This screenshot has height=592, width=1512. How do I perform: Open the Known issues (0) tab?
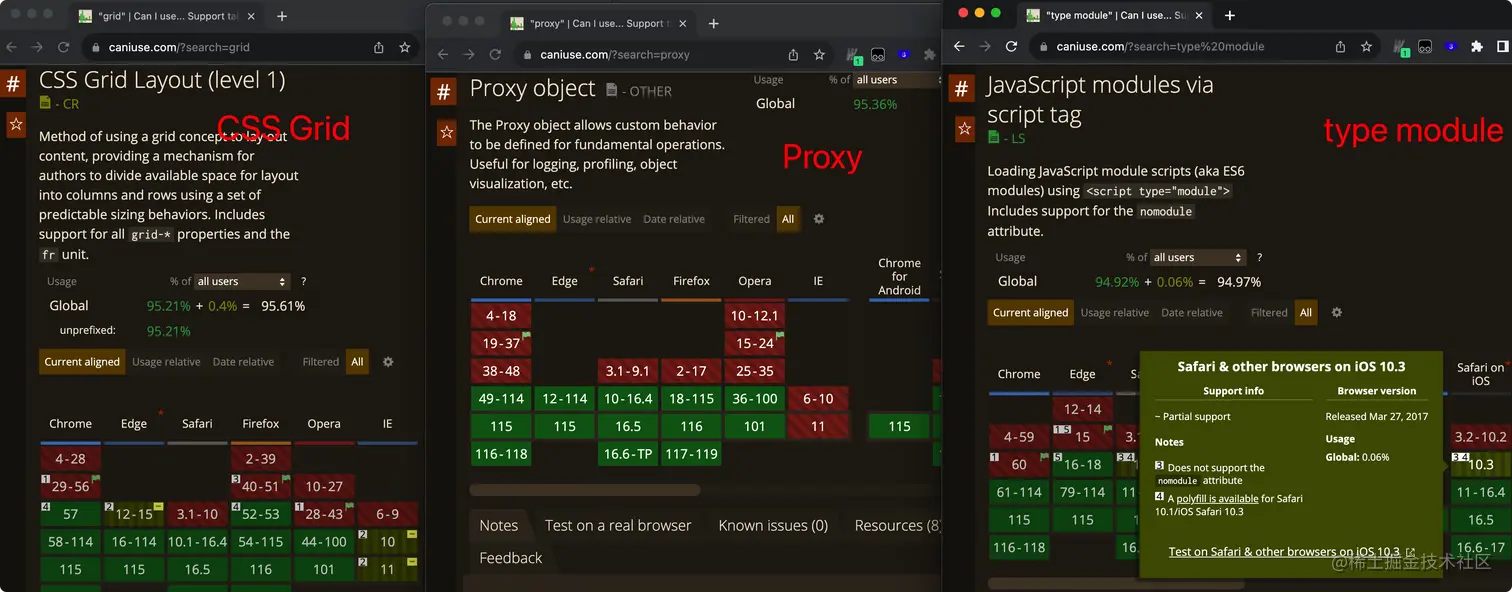click(x=773, y=525)
